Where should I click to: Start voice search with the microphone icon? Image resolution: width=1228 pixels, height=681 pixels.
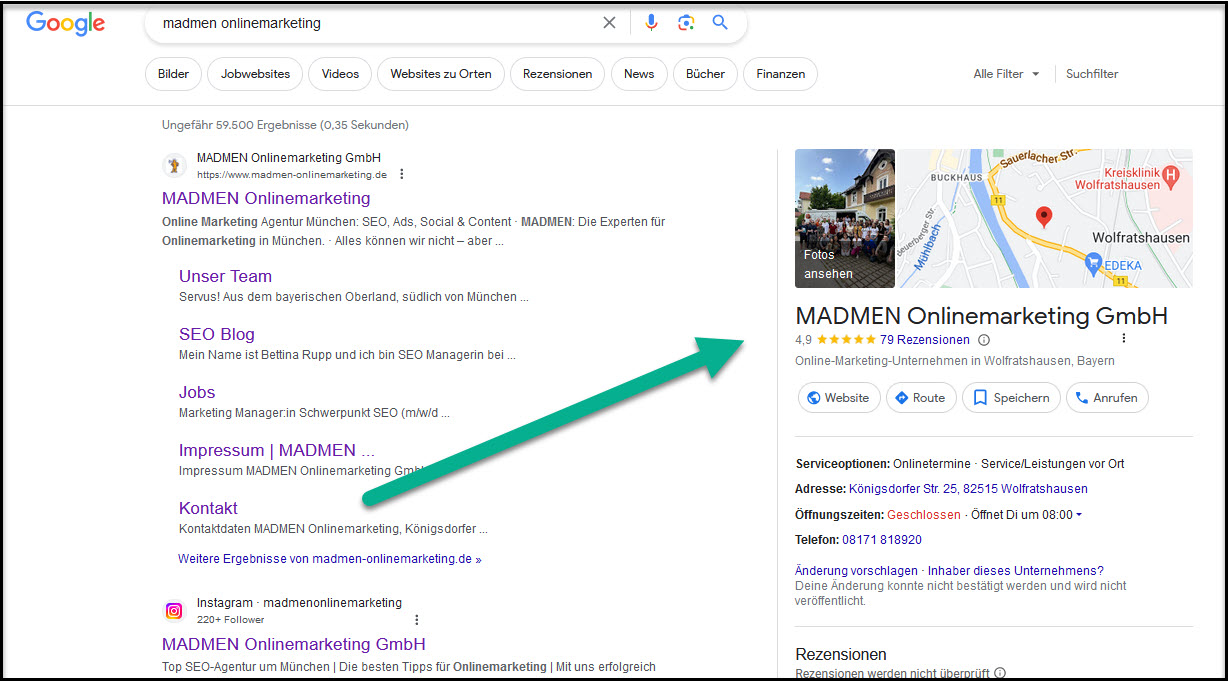(652, 23)
